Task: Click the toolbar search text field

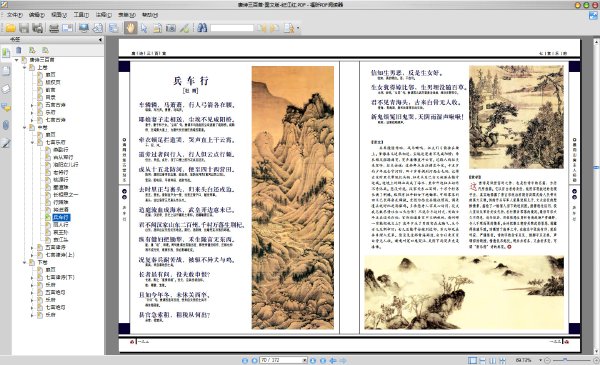Action: tap(232, 28)
